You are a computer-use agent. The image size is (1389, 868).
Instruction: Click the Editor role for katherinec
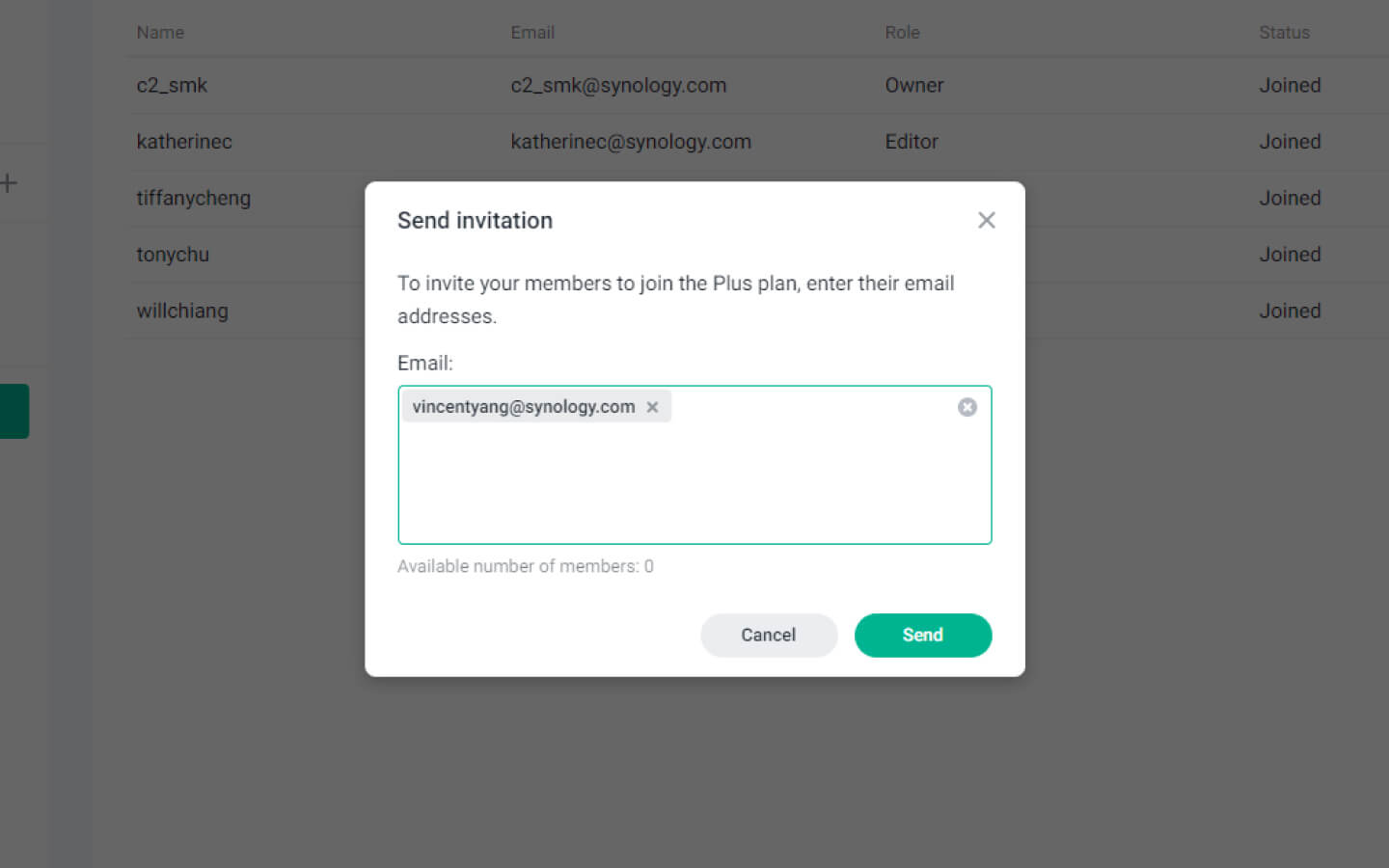pyautogui.click(x=912, y=142)
